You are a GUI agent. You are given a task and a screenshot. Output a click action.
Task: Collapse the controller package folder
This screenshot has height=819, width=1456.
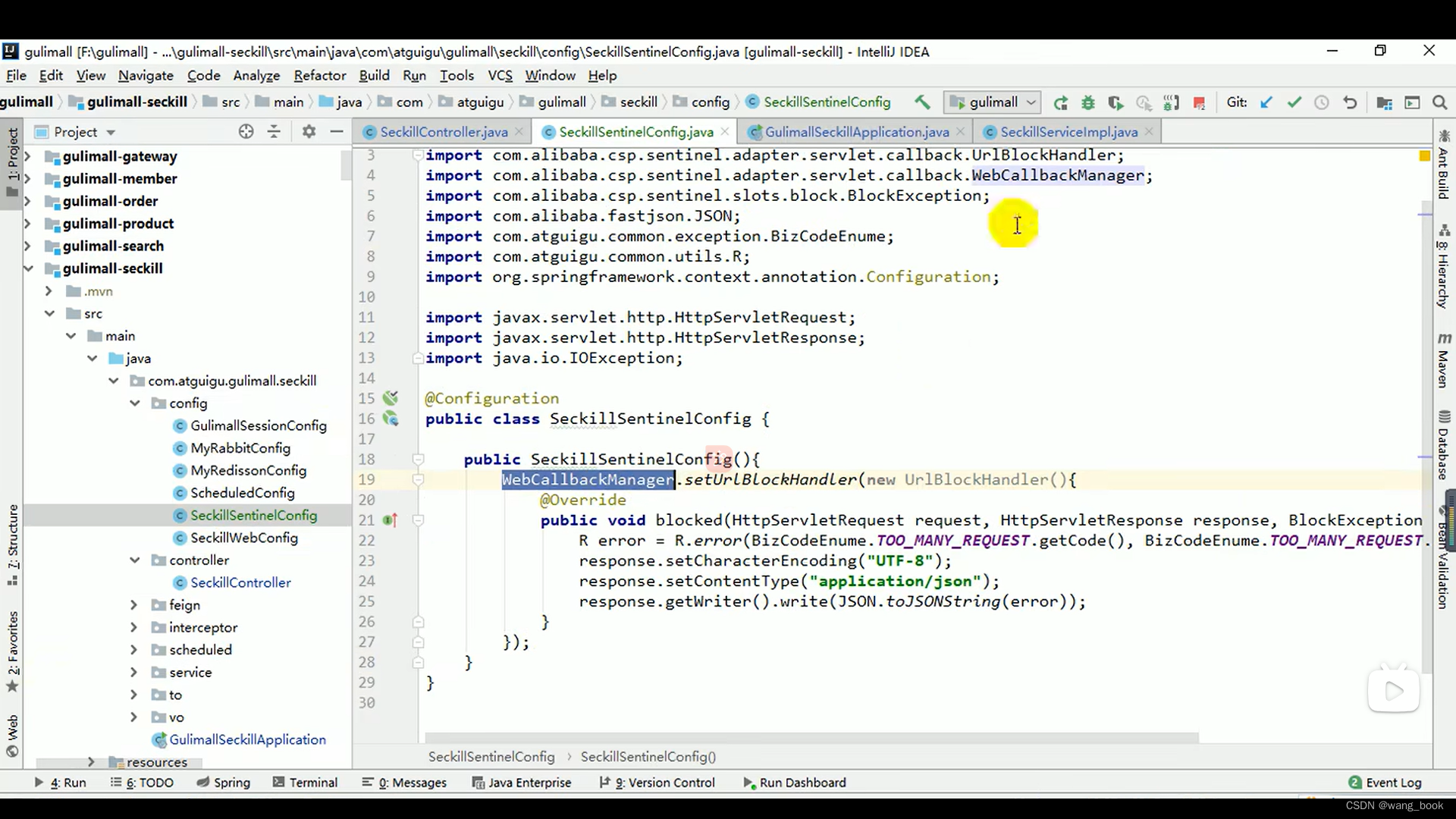[135, 560]
